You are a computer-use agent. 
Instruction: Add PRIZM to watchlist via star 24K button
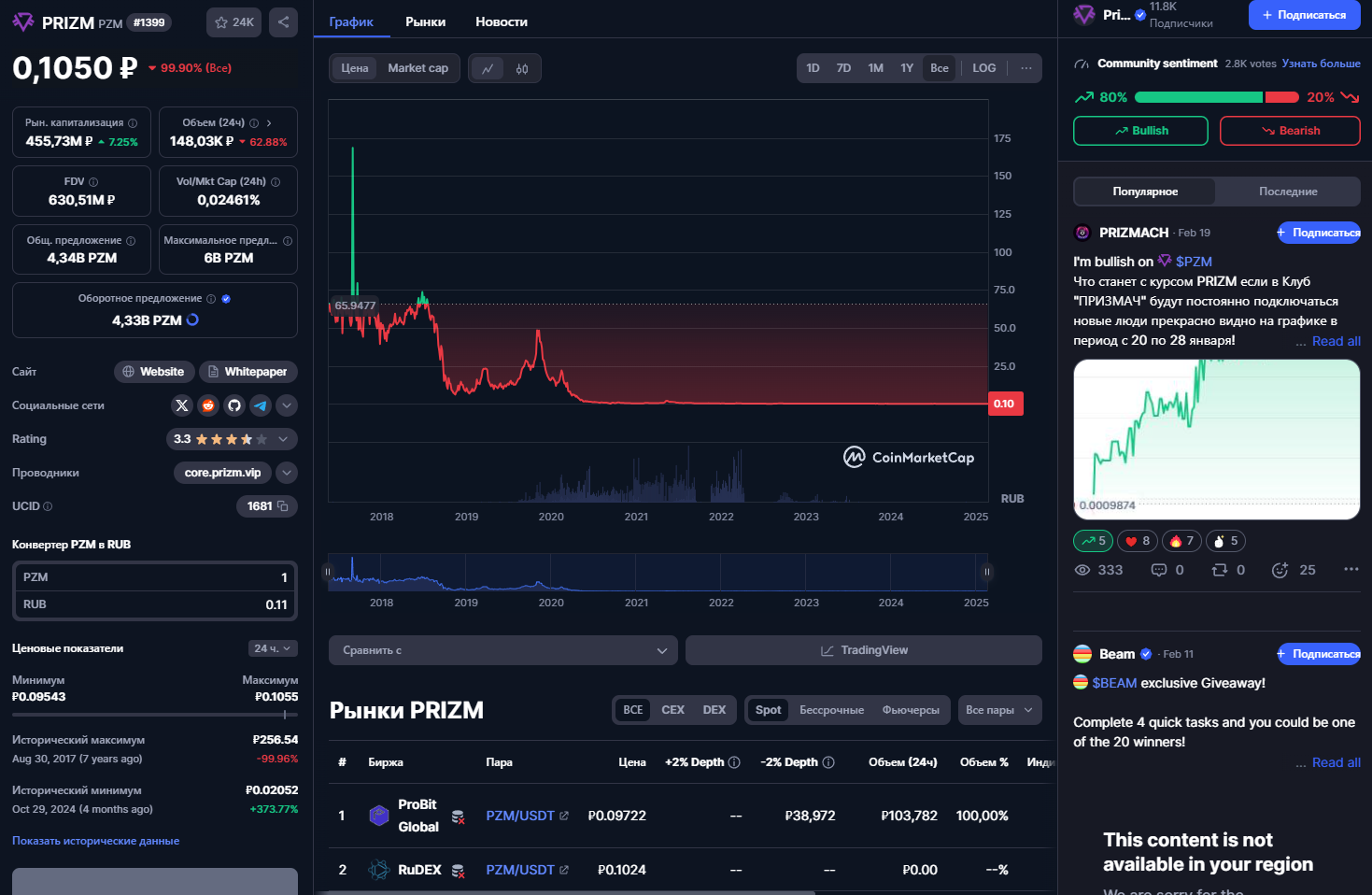pos(234,22)
